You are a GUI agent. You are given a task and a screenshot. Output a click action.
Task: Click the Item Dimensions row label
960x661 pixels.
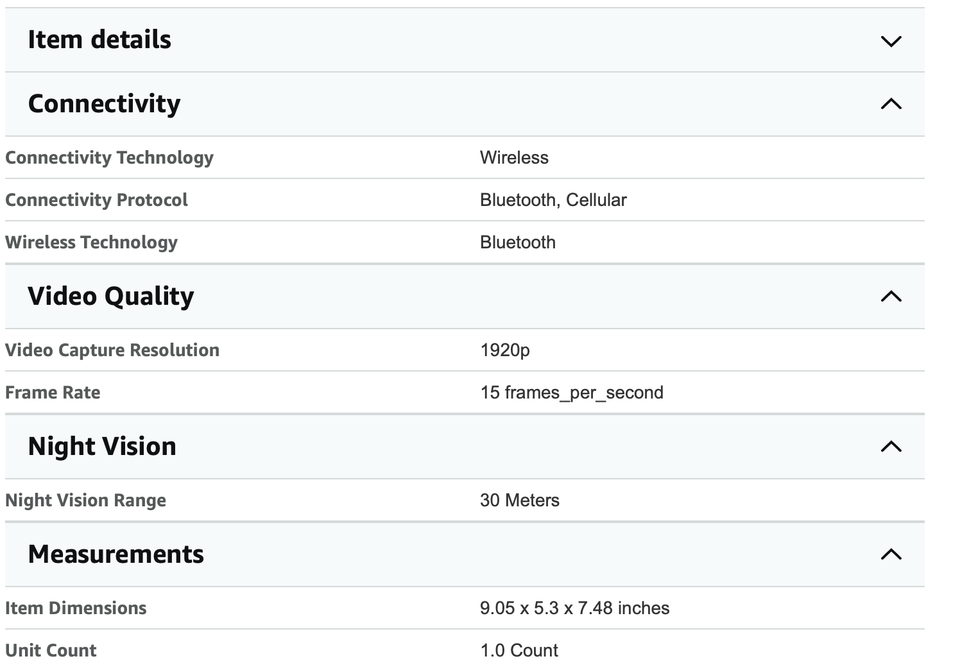76,608
